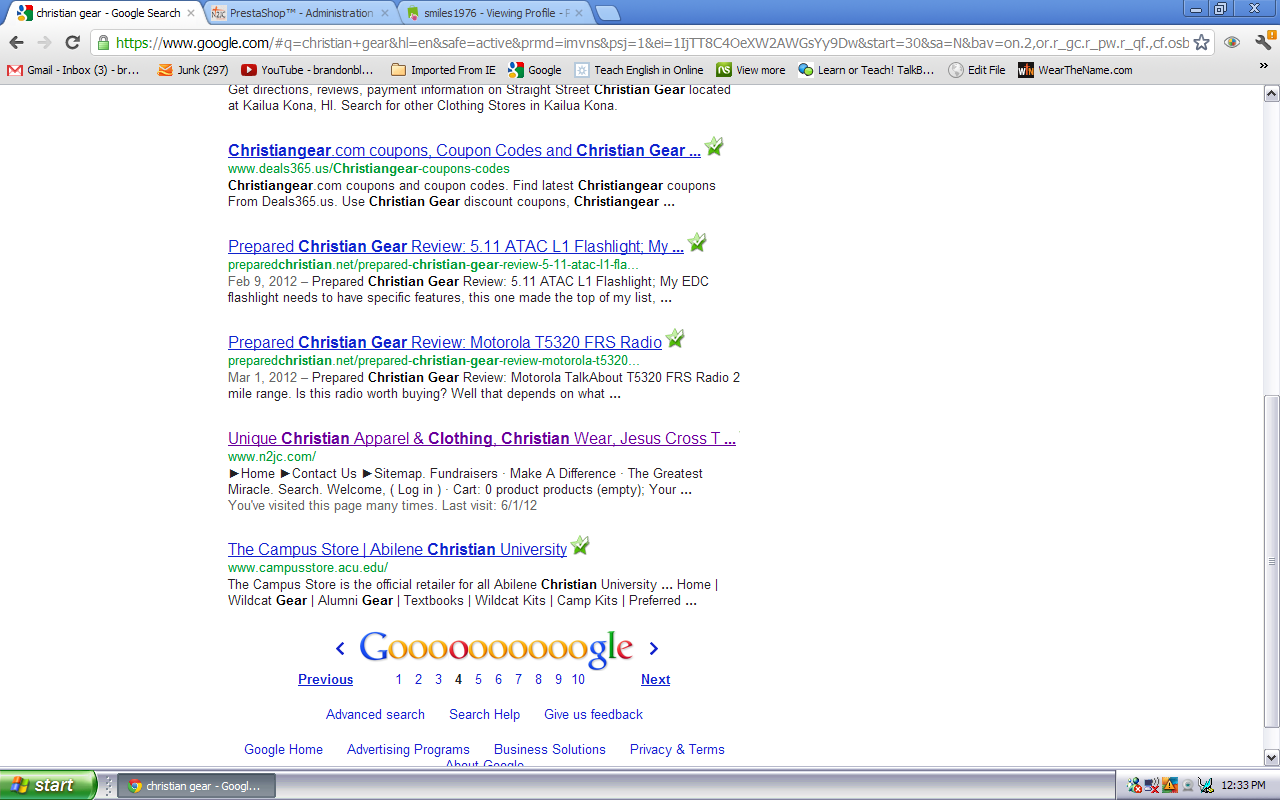Open the Junk (297) bookmark

tap(193, 70)
